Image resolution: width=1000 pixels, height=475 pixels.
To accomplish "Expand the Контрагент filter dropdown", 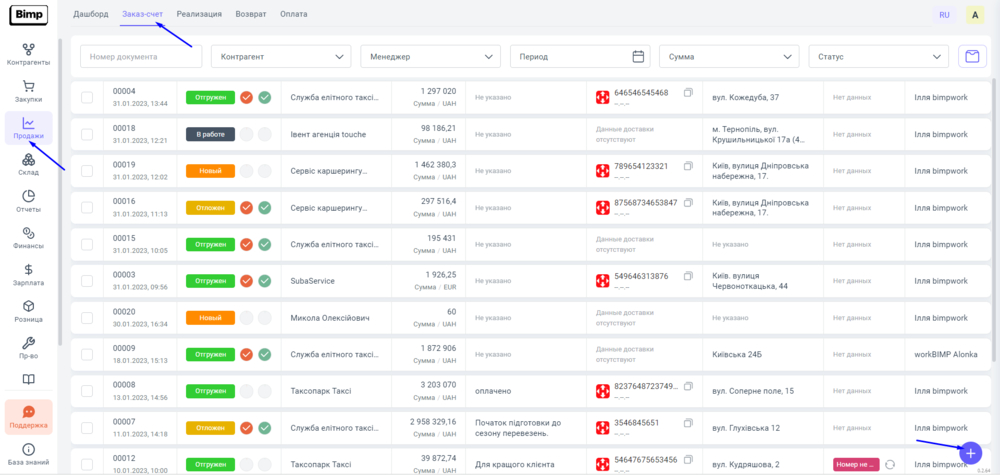I will (x=281, y=57).
